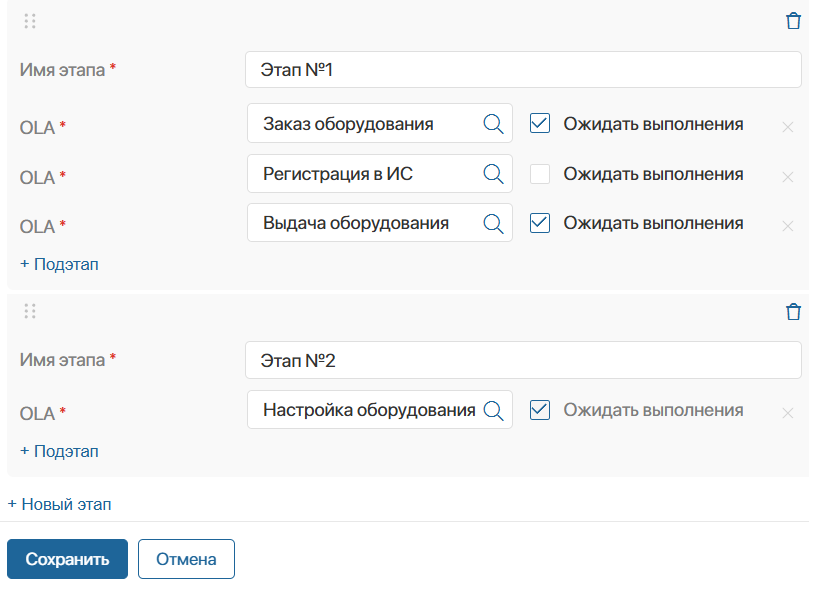Click drag handle of Этап №1 block
Screen dimensions: 814x590
click(30, 21)
